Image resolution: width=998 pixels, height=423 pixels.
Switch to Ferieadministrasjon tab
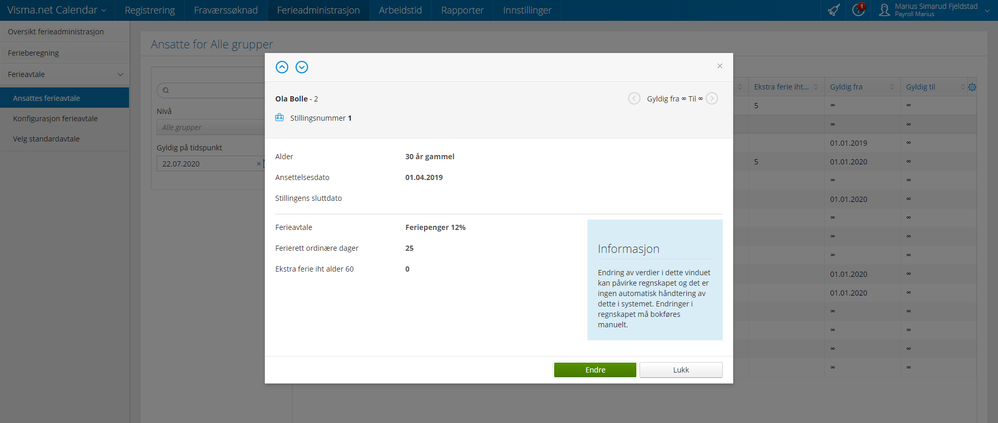click(318, 10)
